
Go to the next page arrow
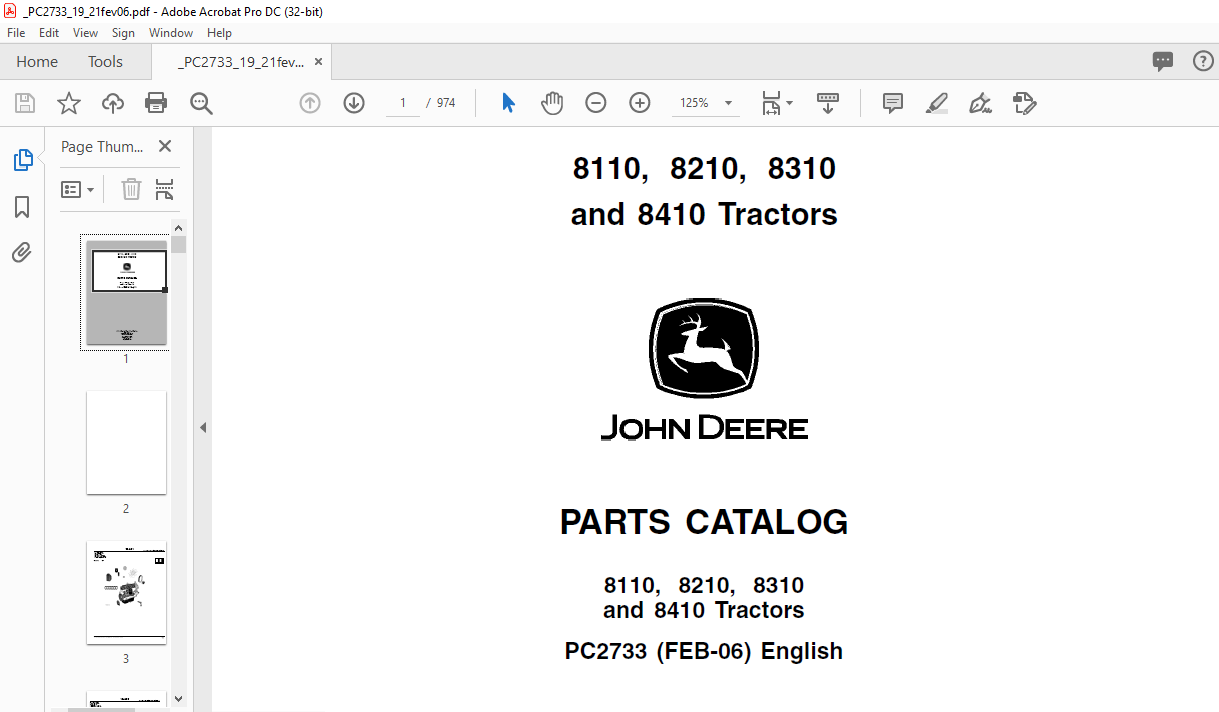[354, 103]
